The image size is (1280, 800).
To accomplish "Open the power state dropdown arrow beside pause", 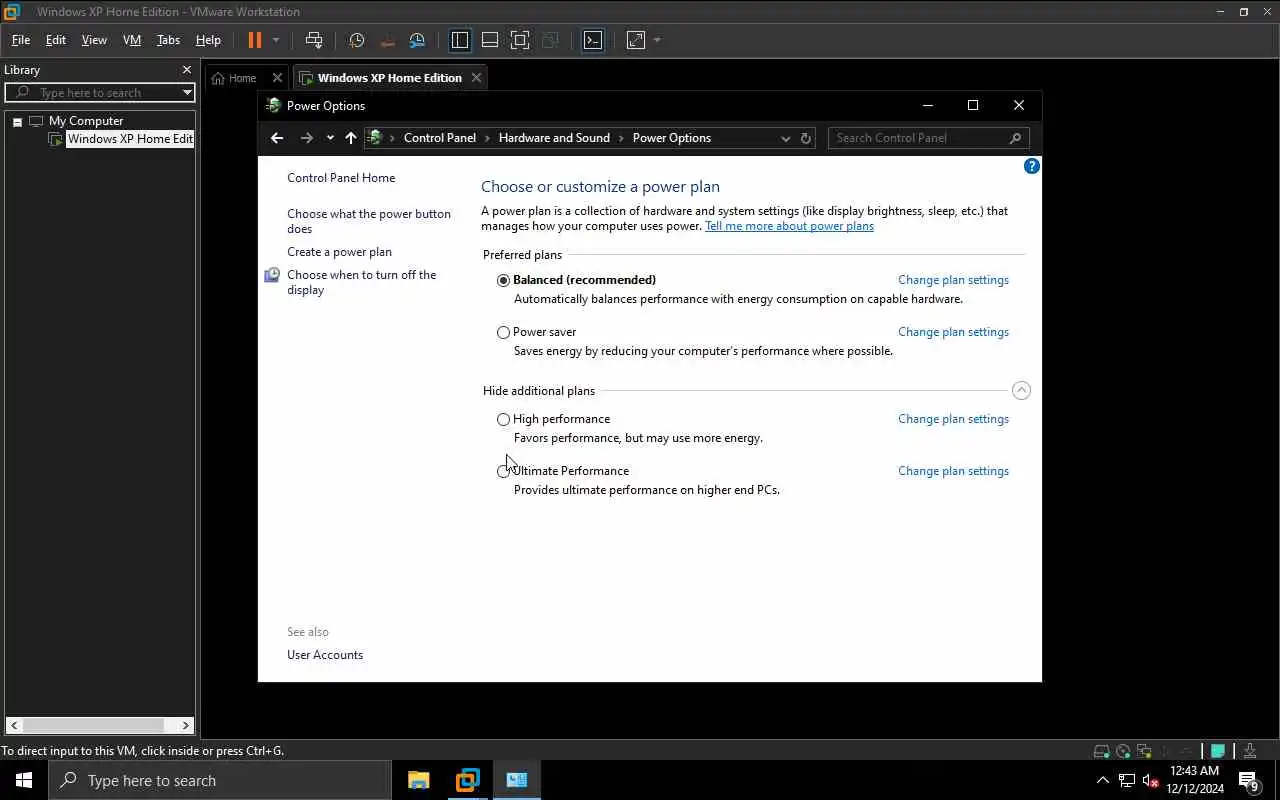I will (x=276, y=40).
